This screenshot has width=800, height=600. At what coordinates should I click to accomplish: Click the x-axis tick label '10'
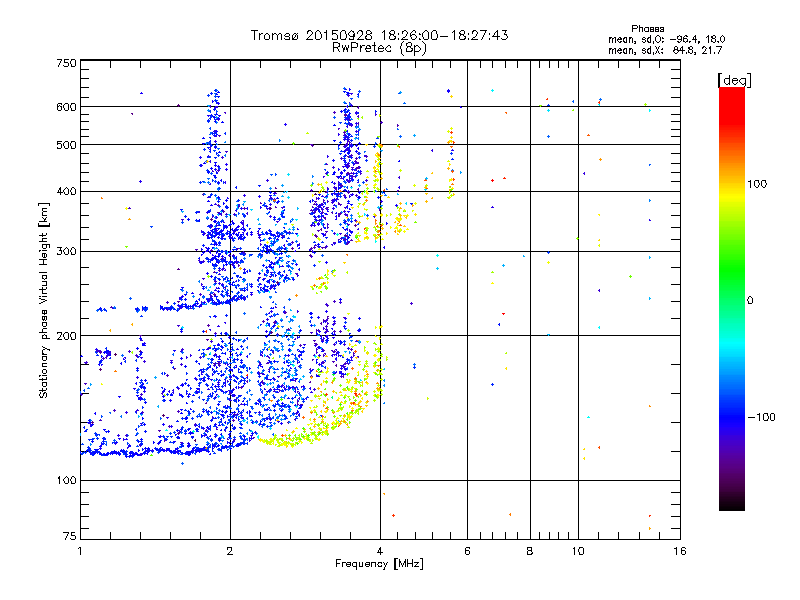click(578, 551)
